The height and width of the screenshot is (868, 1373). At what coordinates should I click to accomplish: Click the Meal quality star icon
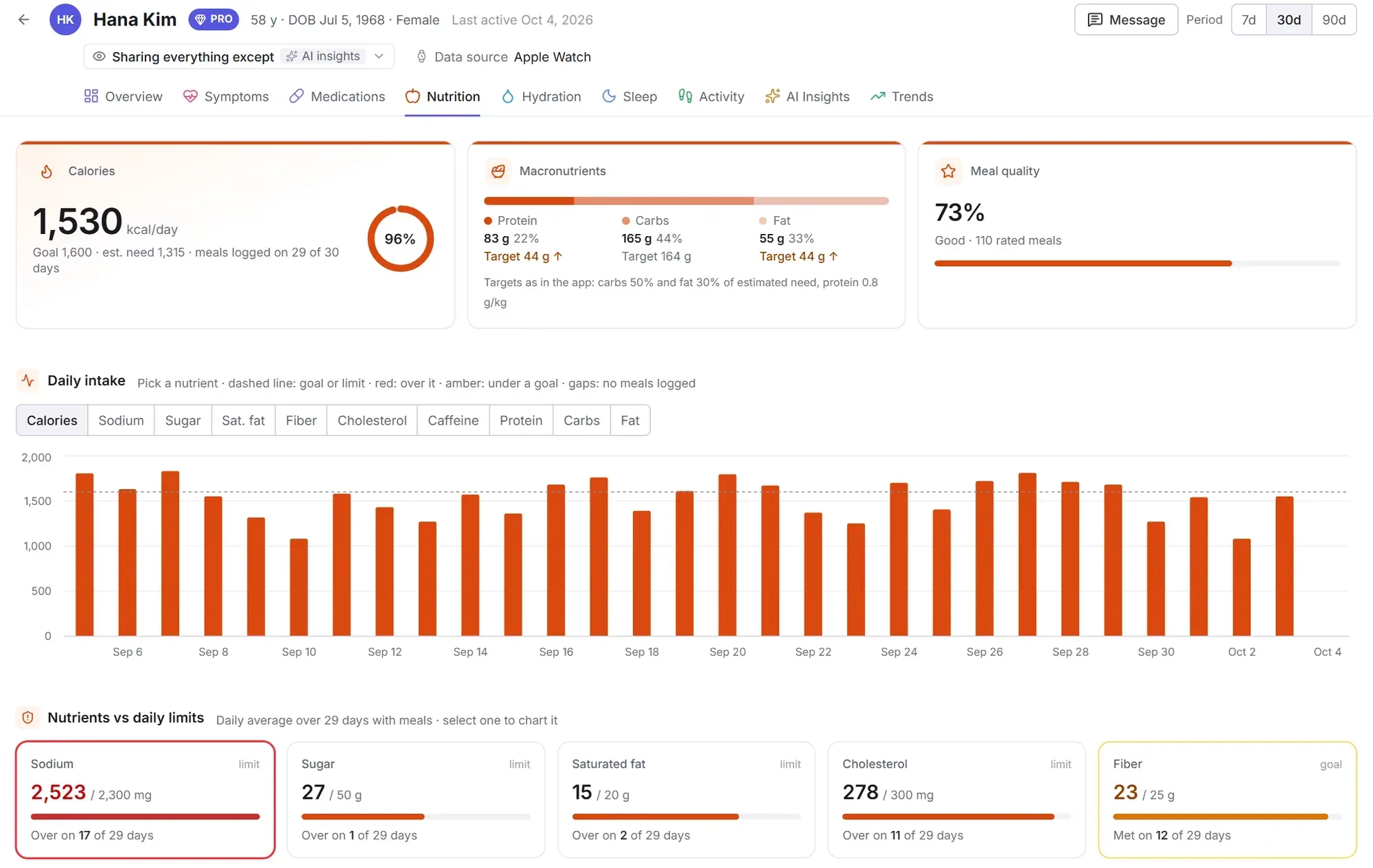tap(949, 171)
